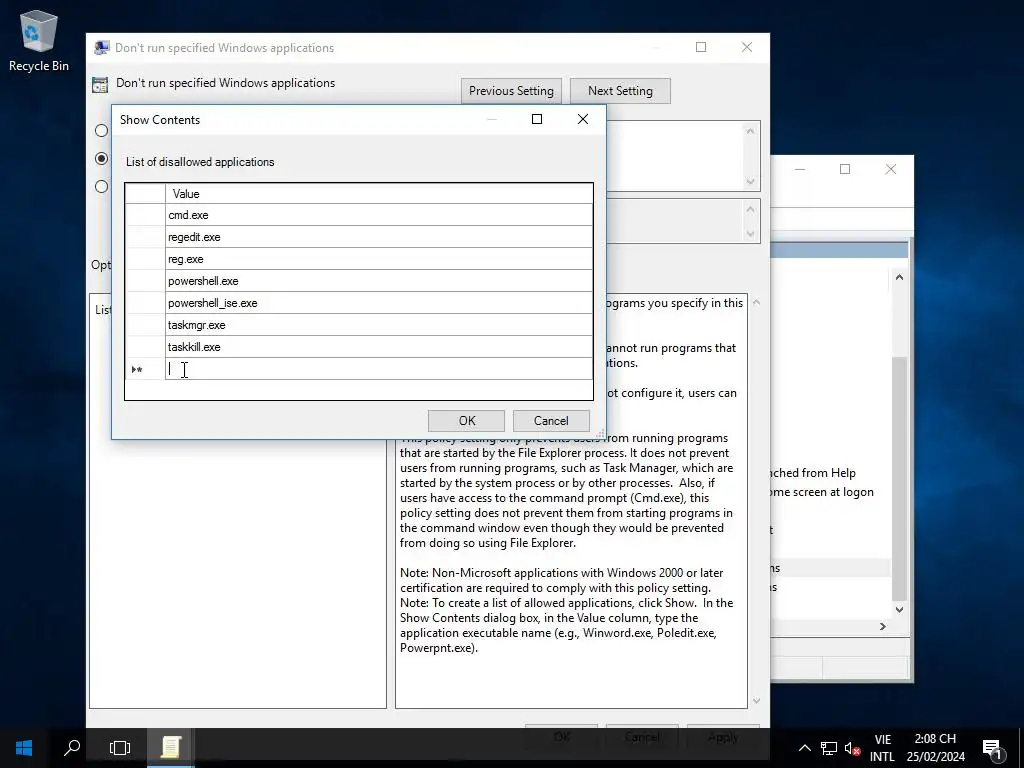
Task: Maximize the Show Contents dialog
Action: [537, 119]
